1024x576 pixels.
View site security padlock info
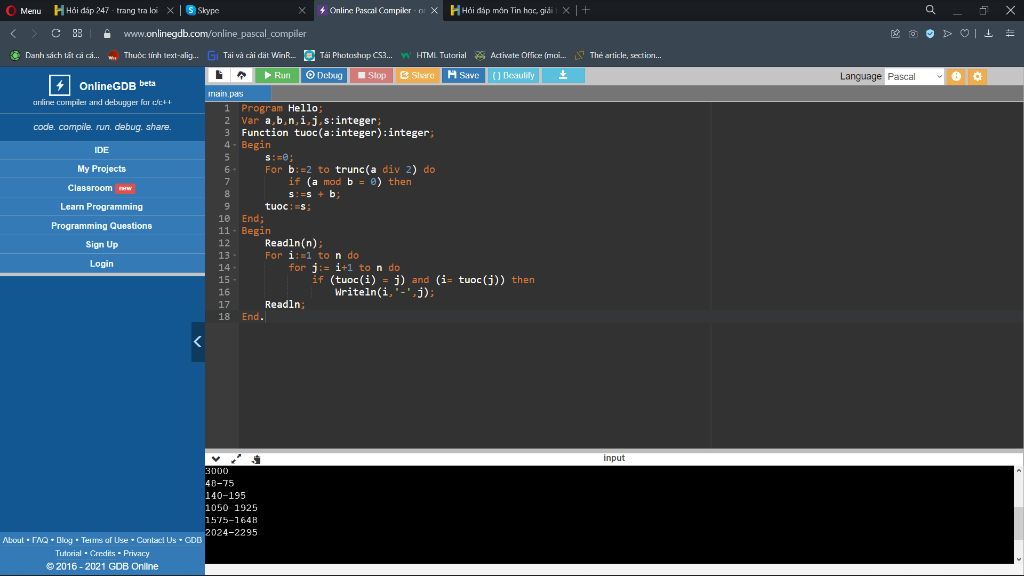(107, 34)
